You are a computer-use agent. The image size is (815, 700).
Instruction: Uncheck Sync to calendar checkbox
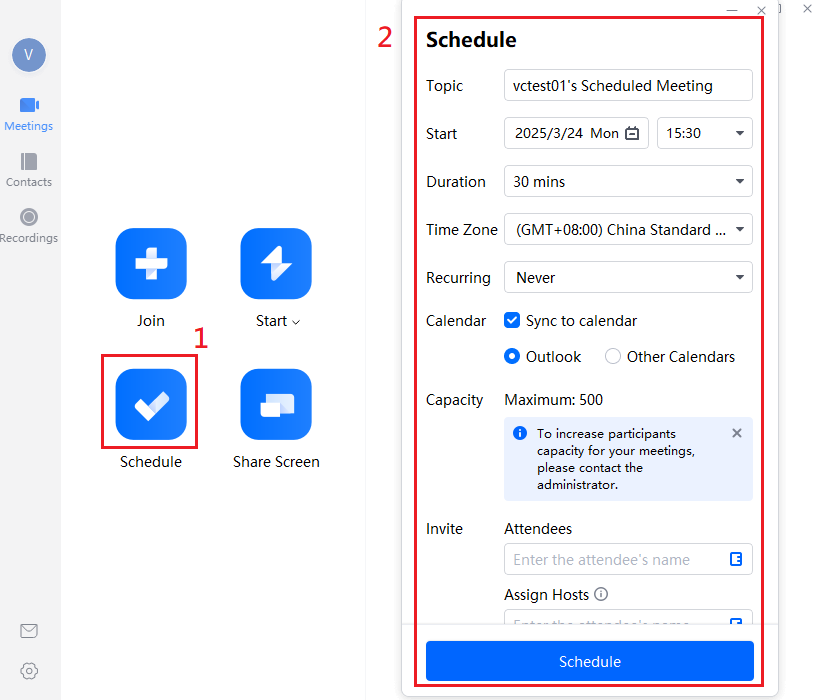(512, 320)
